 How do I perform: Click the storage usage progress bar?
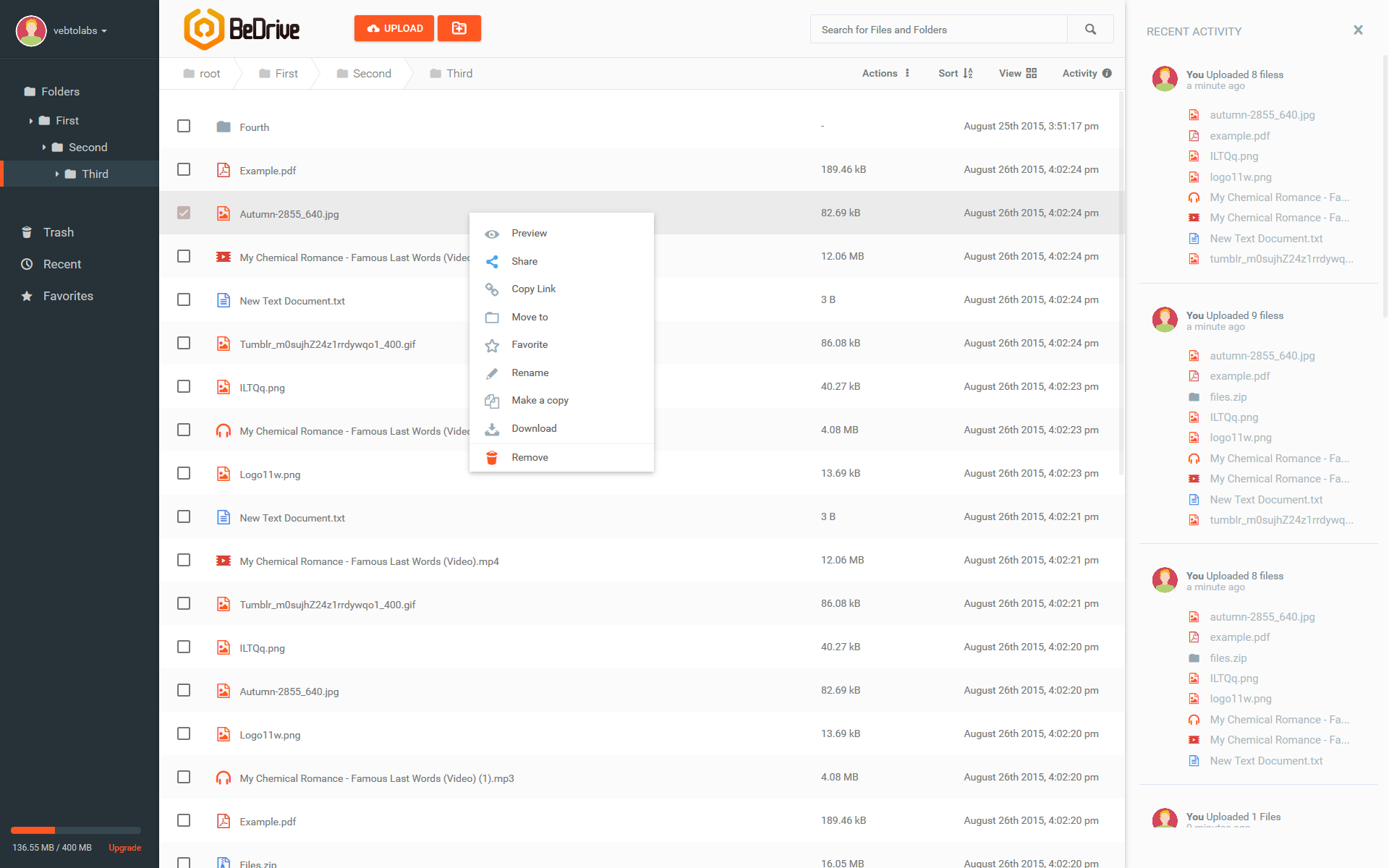(76, 830)
